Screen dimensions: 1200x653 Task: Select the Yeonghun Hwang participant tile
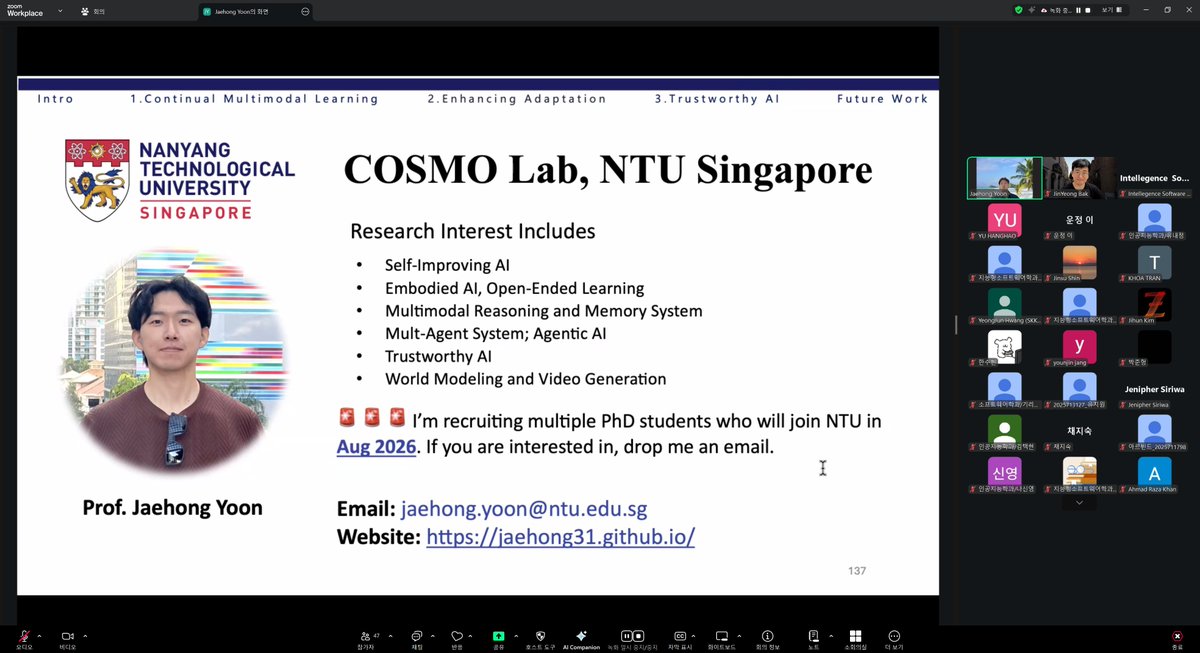(x=1004, y=304)
